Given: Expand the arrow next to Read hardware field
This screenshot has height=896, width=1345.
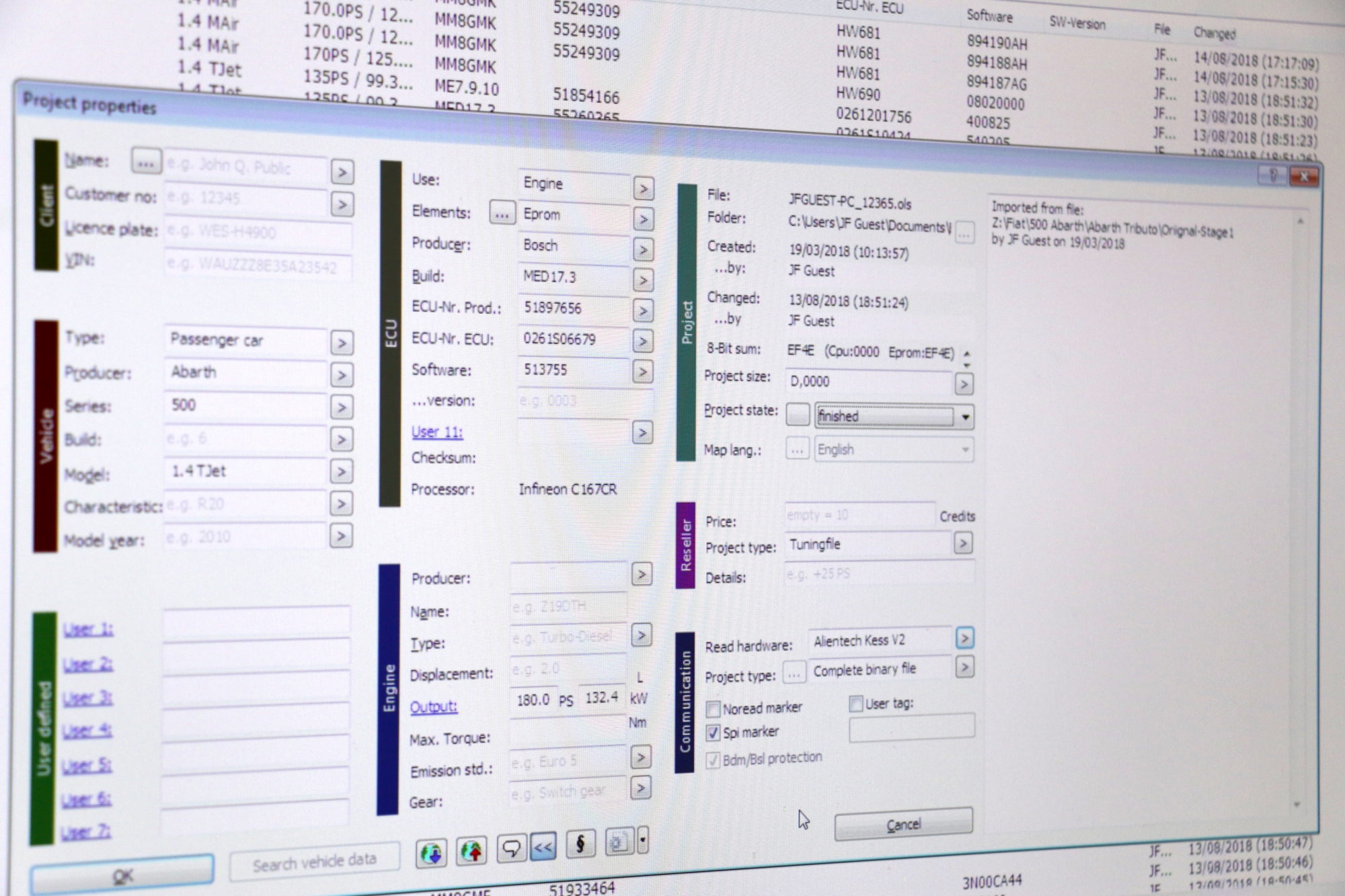Looking at the screenshot, I should coord(965,639).
